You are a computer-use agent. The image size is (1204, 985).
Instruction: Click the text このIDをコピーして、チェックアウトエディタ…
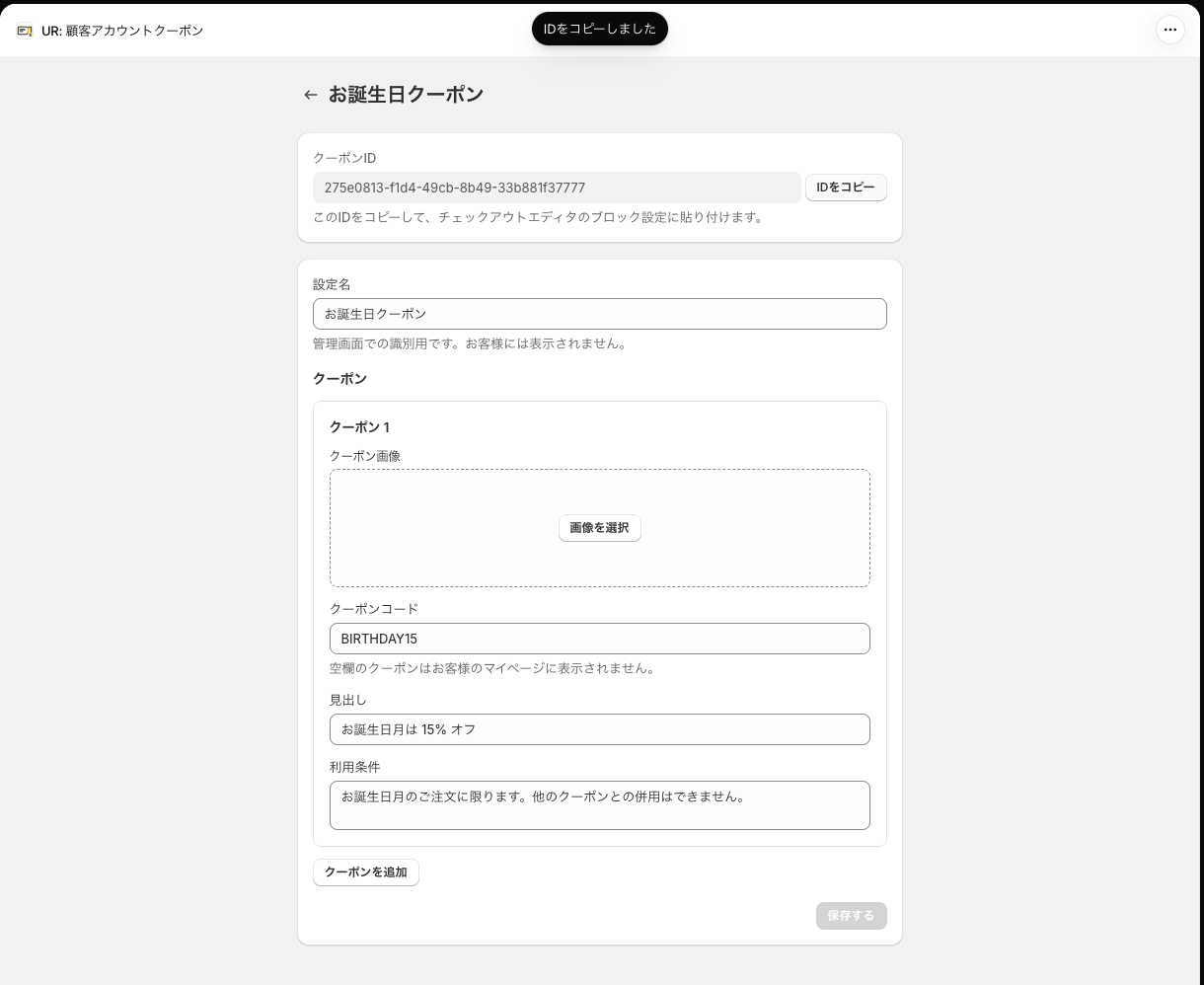tap(540, 217)
